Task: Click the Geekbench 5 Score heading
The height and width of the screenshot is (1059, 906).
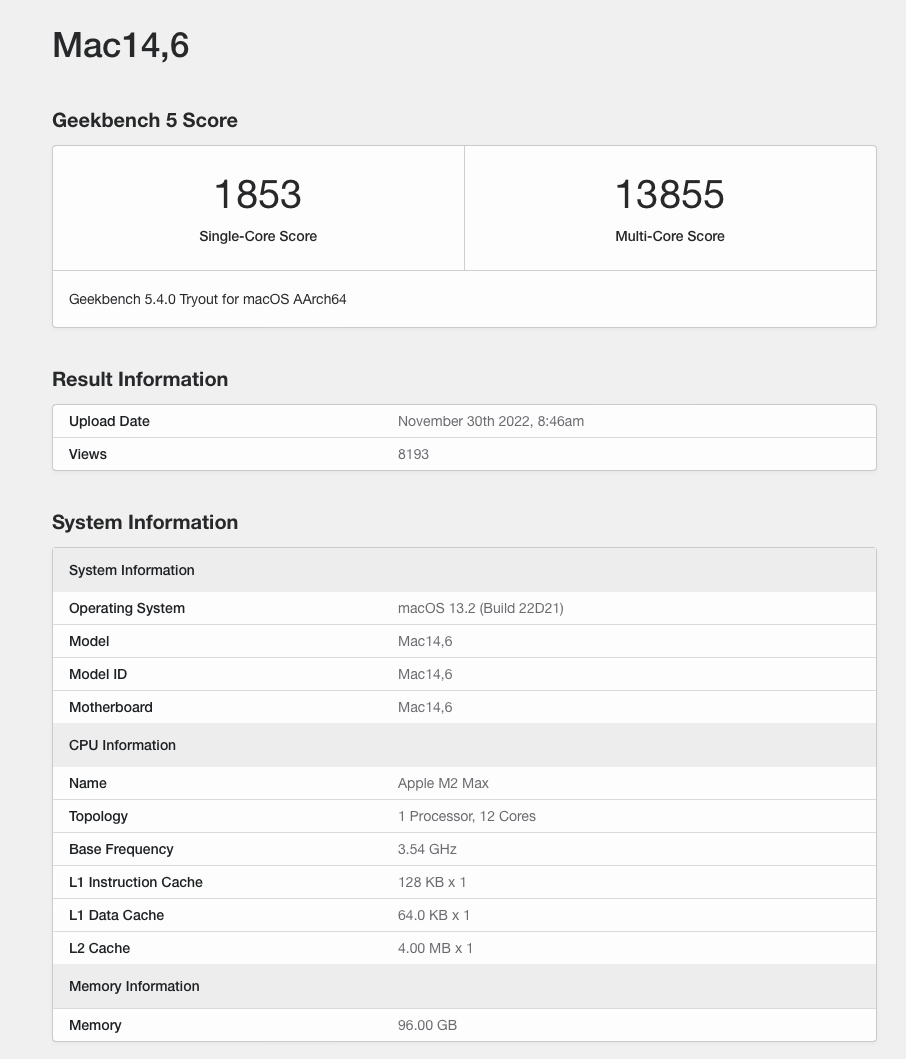Action: coord(145,120)
